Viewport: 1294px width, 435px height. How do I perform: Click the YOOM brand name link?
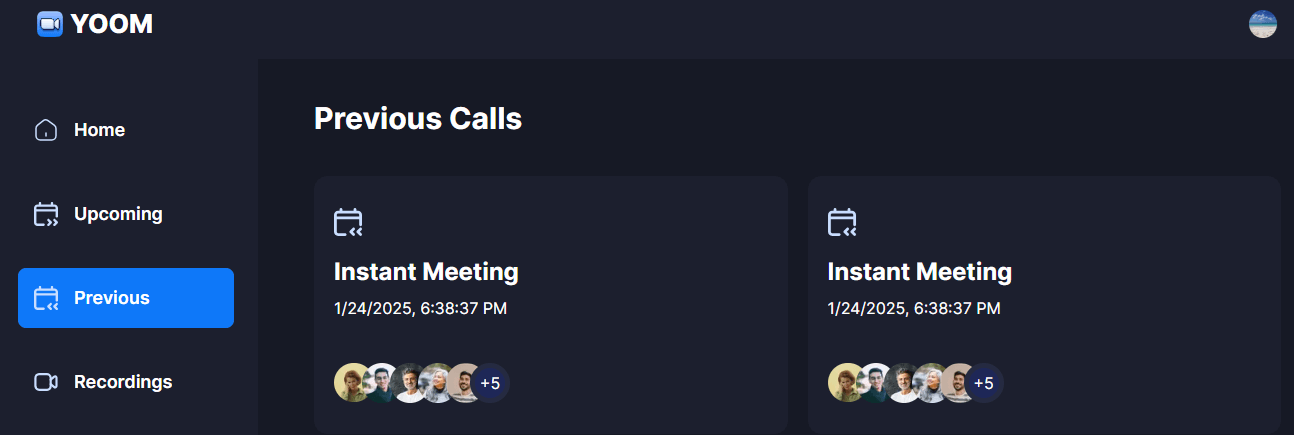[x=112, y=24]
